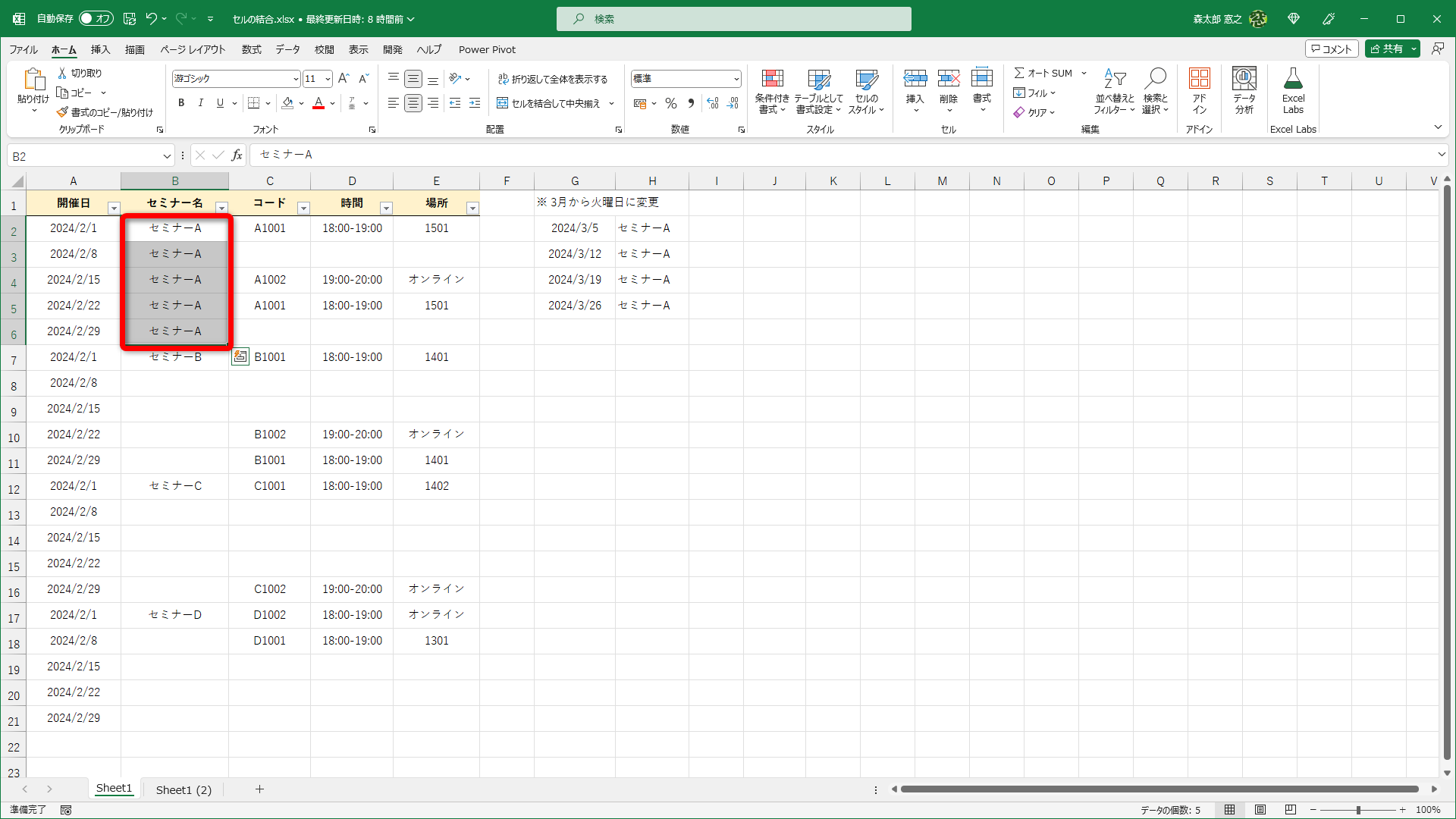
Task: Click the Format Painter brush icon
Action: (63, 112)
